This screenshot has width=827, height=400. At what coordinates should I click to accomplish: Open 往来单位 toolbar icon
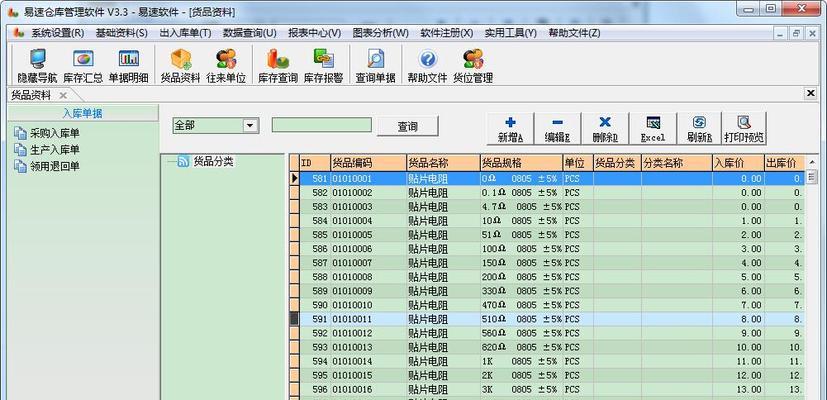click(x=226, y=65)
